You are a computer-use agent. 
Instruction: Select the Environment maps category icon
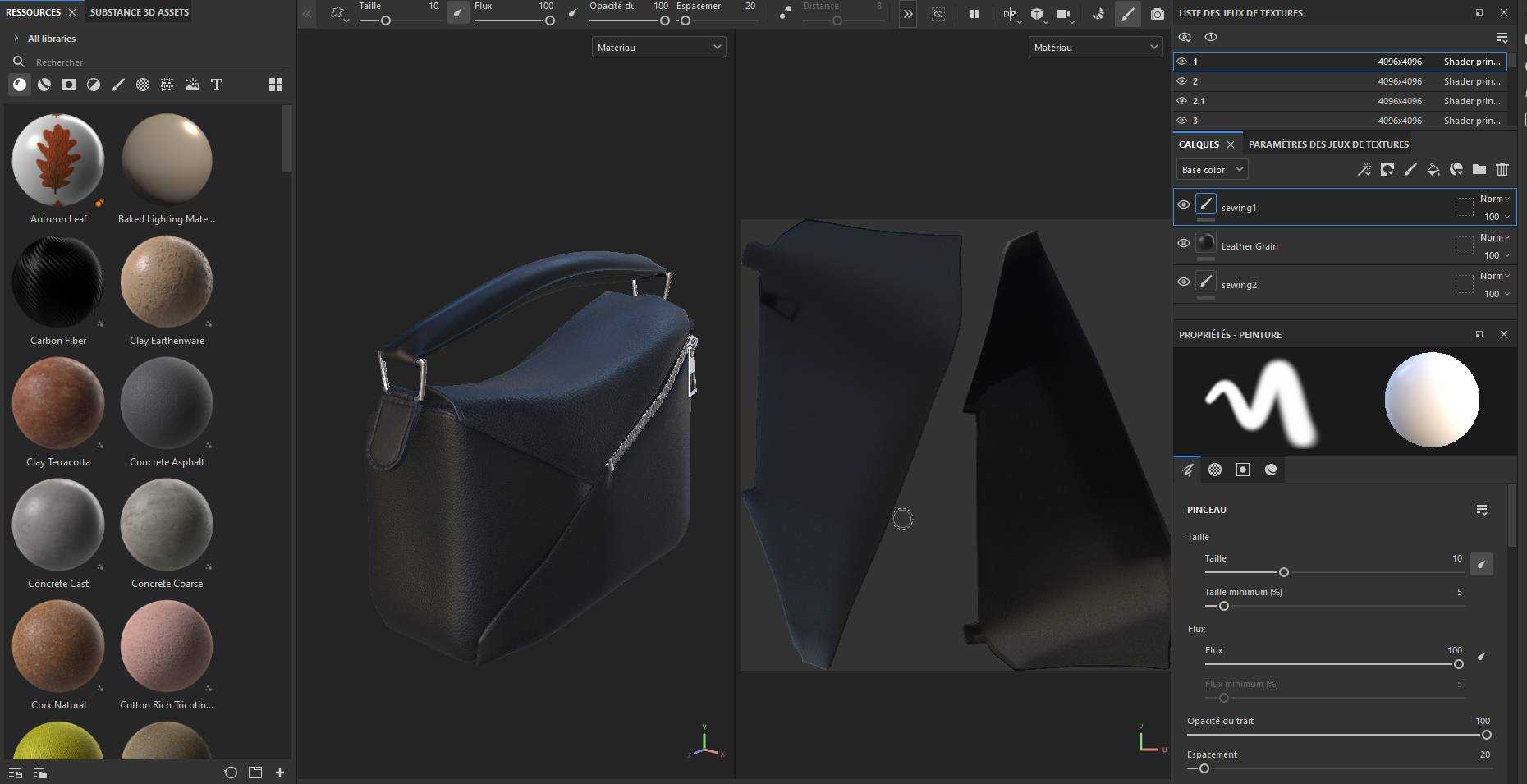coord(192,85)
